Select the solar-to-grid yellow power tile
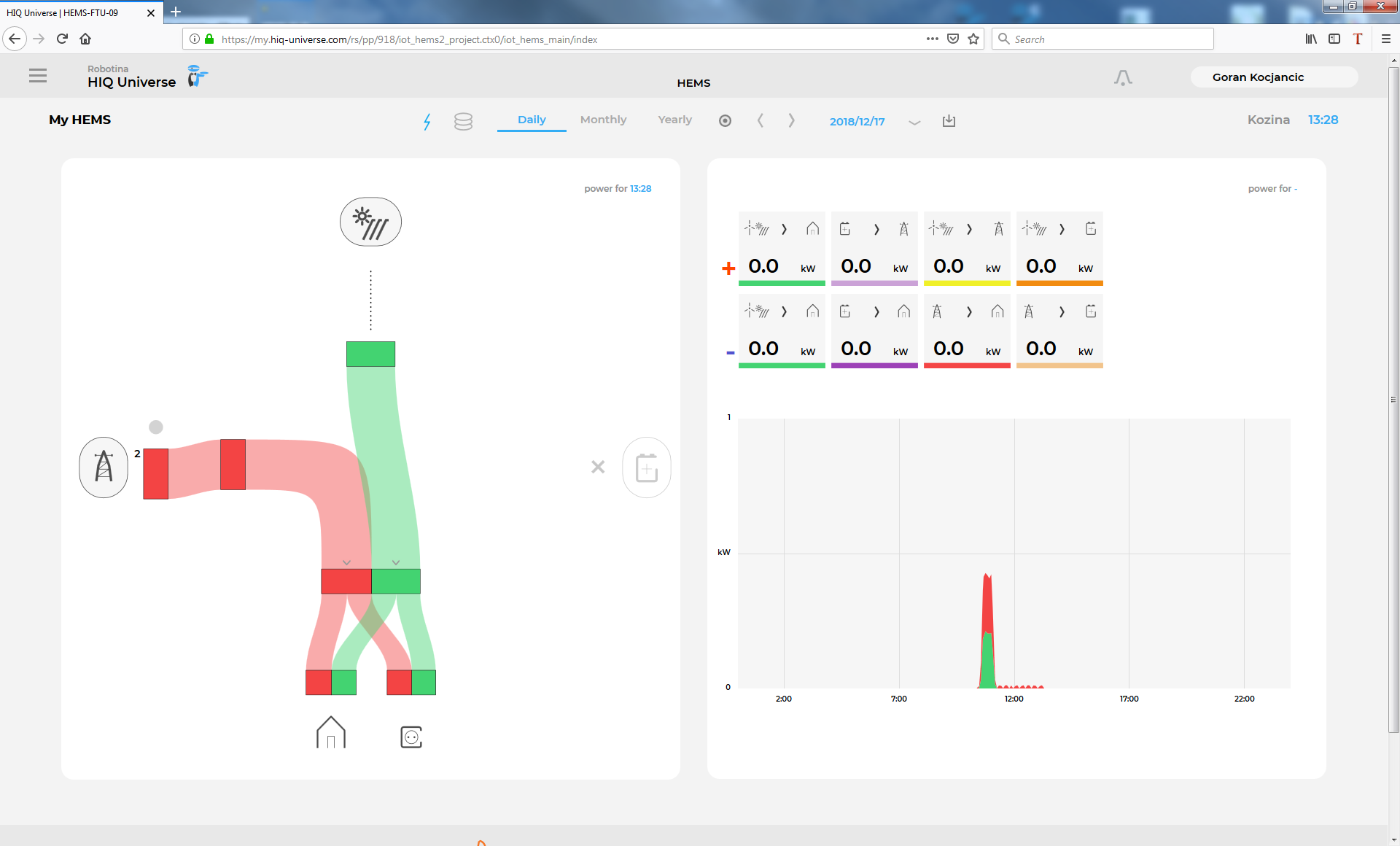 coord(966,249)
